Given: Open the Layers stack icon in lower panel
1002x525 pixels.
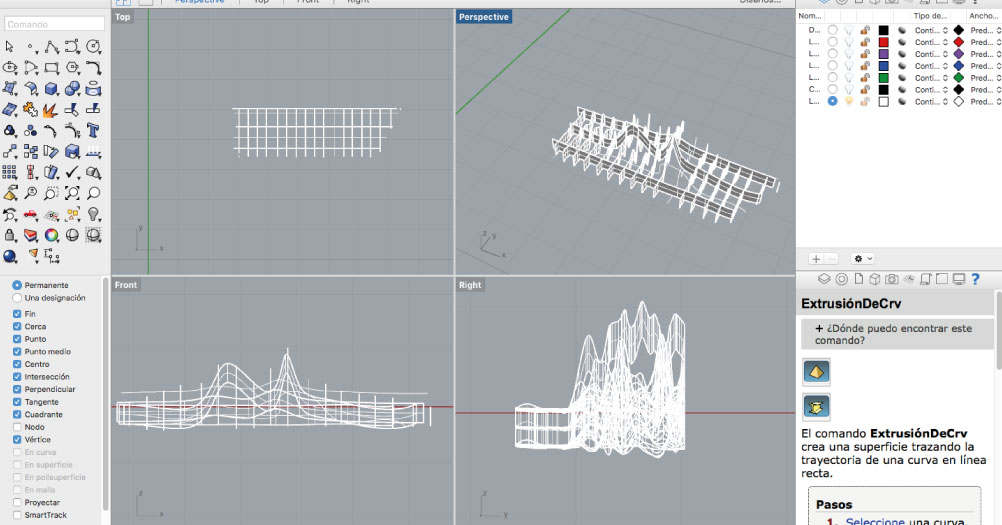Looking at the screenshot, I should pyautogui.click(x=824, y=279).
